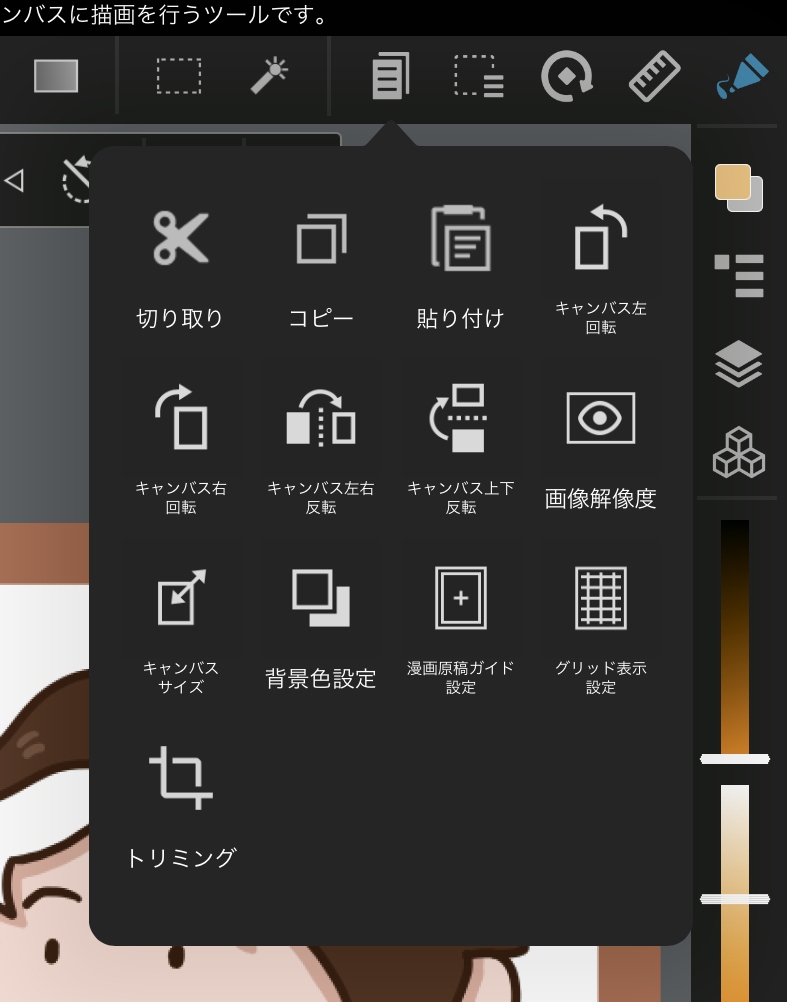Click the left-pointing triangle arrow
This screenshot has width=787, height=1002.
click(14, 180)
